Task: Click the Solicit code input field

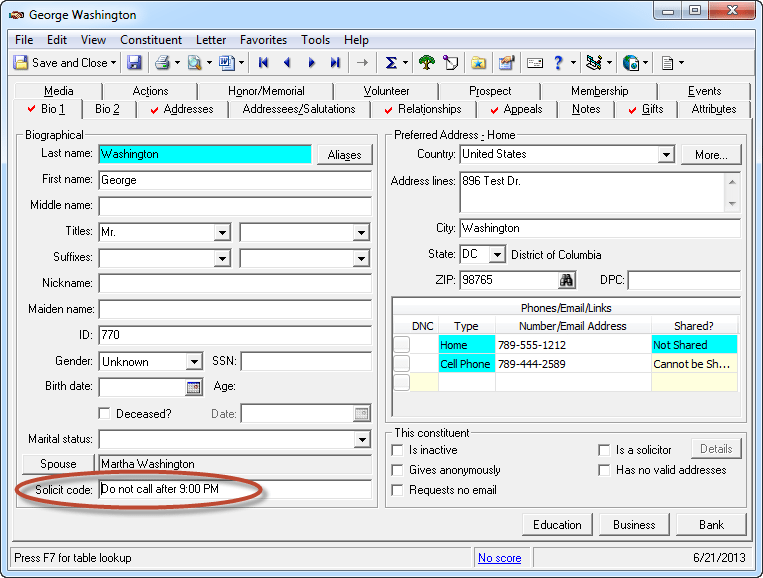Action: [x=235, y=490]
